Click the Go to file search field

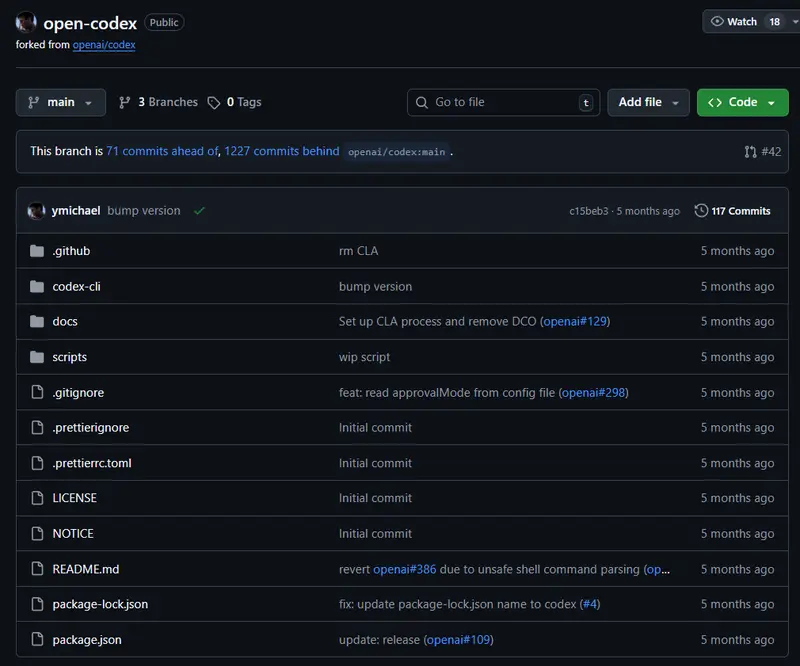tap(498, 102)
